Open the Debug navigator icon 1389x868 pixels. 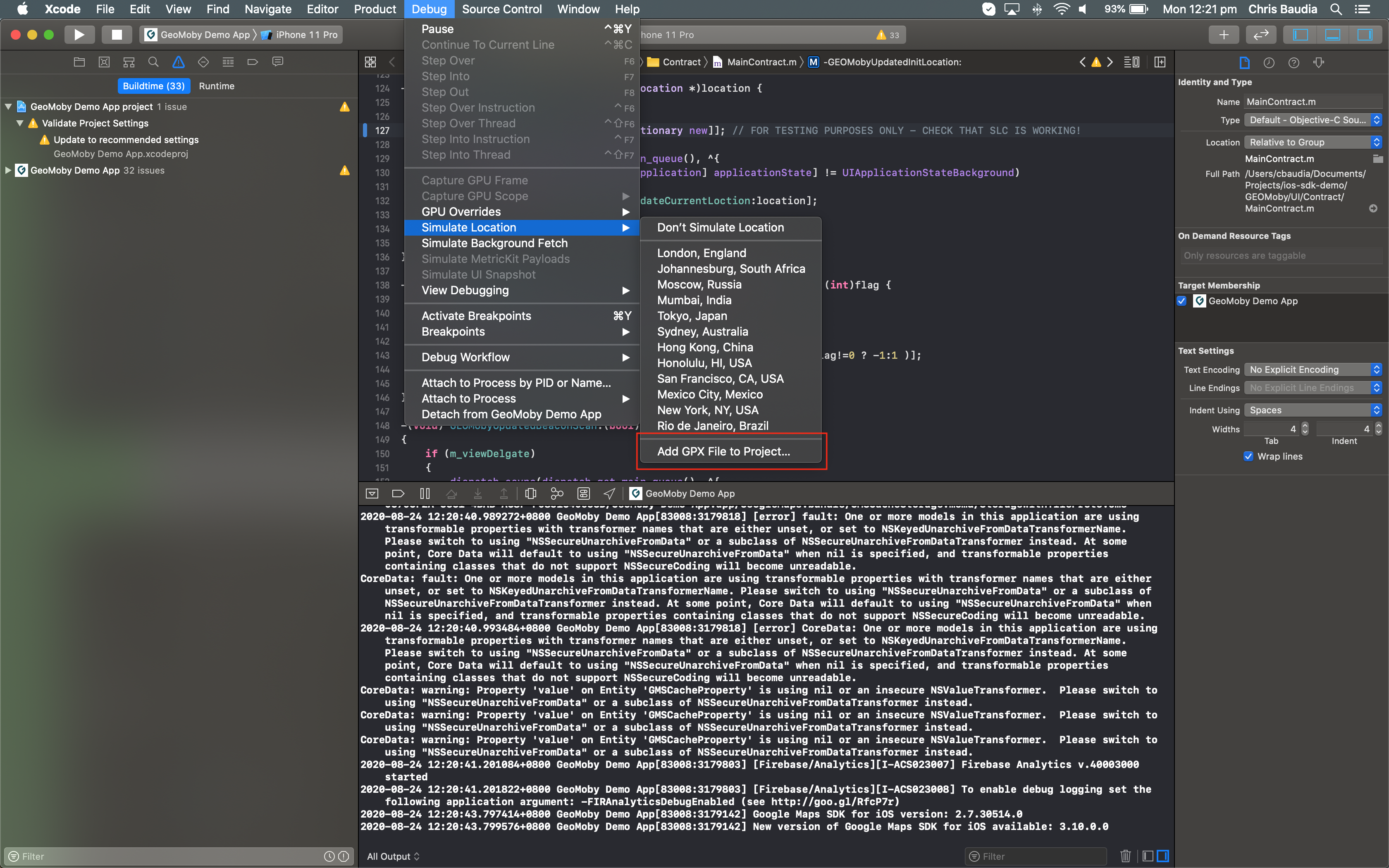228,62
